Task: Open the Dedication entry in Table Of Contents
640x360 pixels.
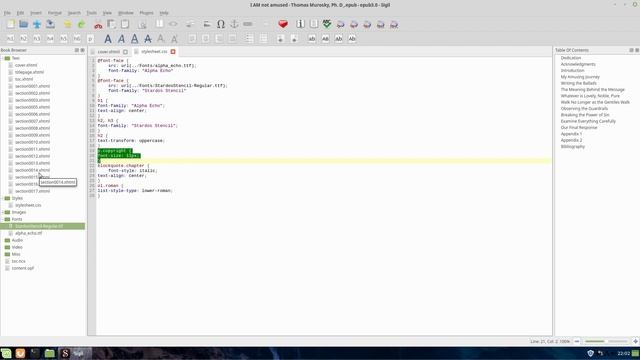Action: point(571,58)
